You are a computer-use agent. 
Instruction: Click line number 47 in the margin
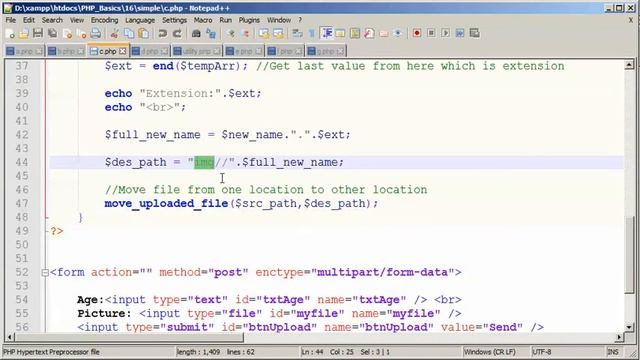point(22,204)
